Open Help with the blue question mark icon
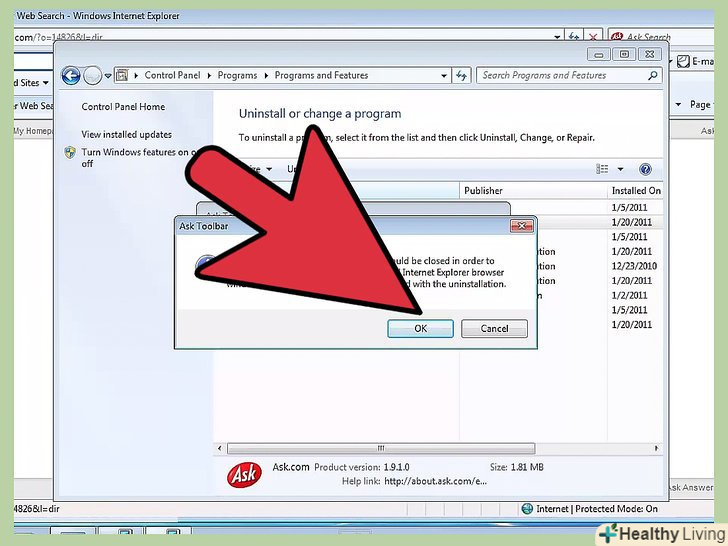728x546 pixels. tap(645, 169)
